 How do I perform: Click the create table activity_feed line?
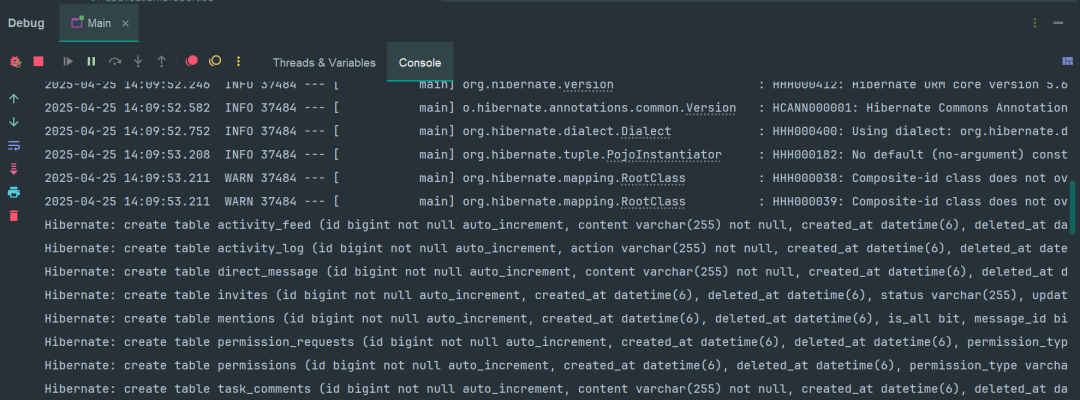(557, 225)
